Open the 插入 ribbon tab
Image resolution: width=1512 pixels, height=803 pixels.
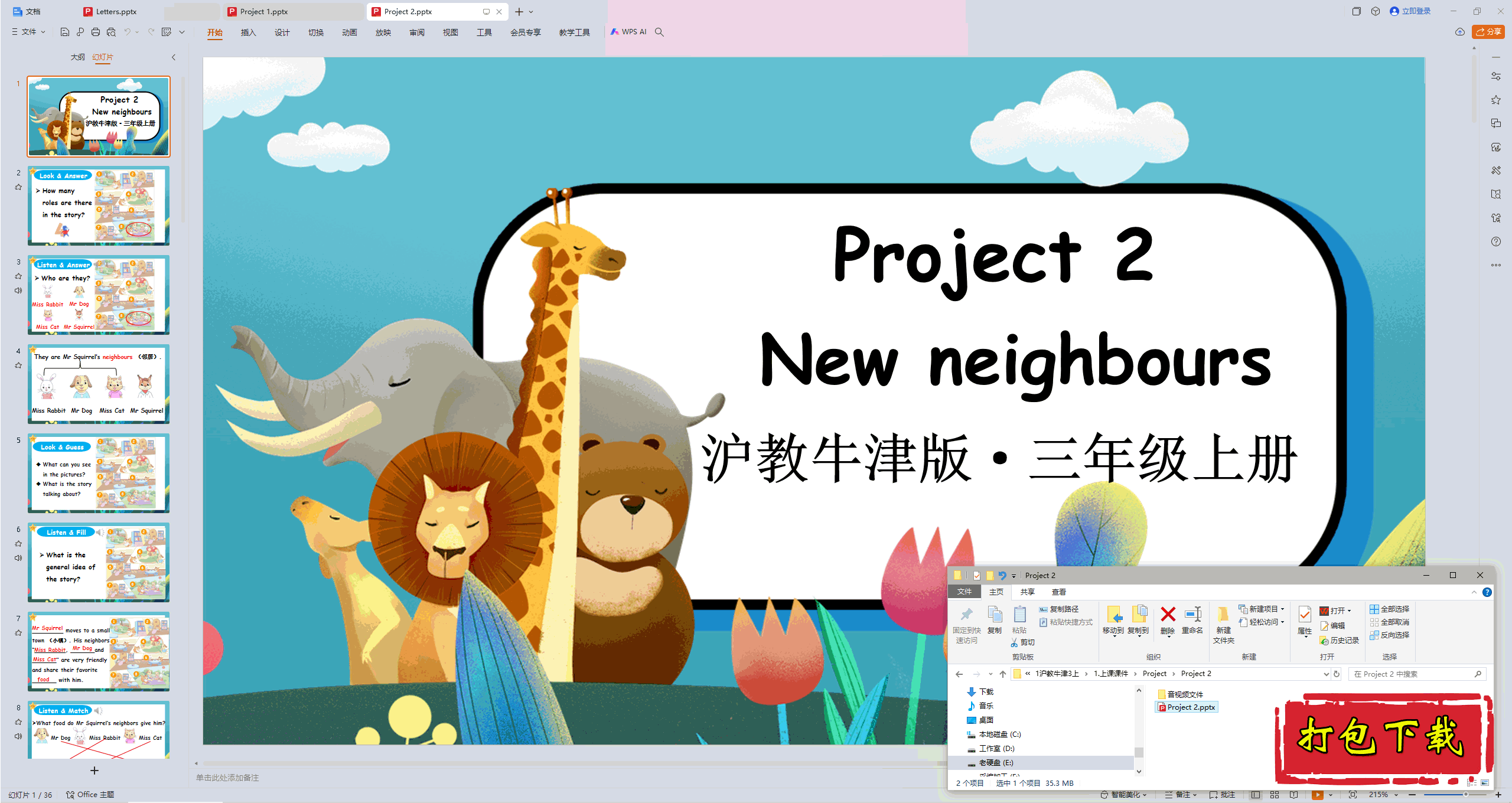tap(248, 32)
